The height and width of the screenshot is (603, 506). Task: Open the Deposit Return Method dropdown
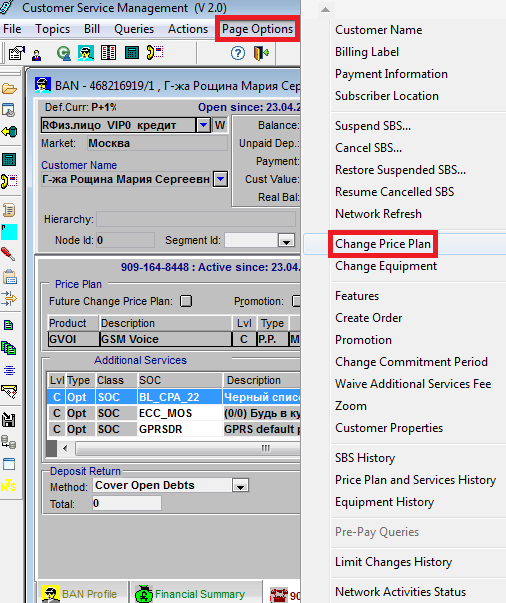pos(241,486)
